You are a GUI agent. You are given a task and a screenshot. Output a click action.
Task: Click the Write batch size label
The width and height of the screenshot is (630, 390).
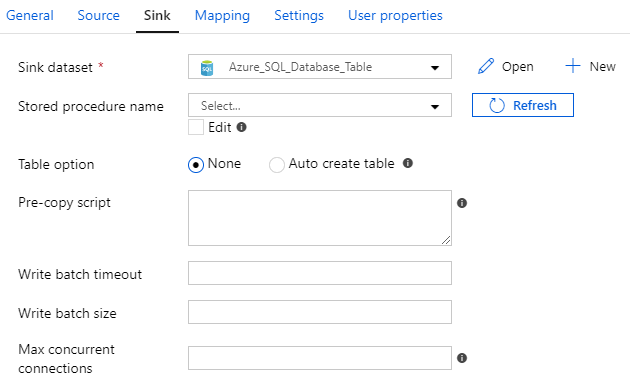coord(68,313)
